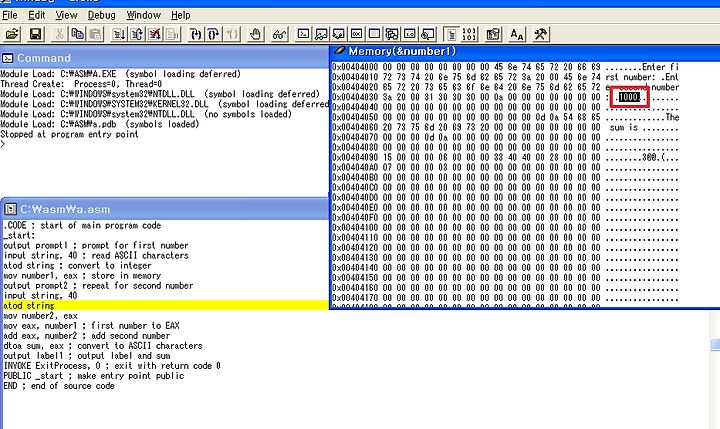The width and height of the screenshot is (720, 429).
Task: Open the Registers window toolbar icon
Action: pyautogui.click(x=357, y=34)
